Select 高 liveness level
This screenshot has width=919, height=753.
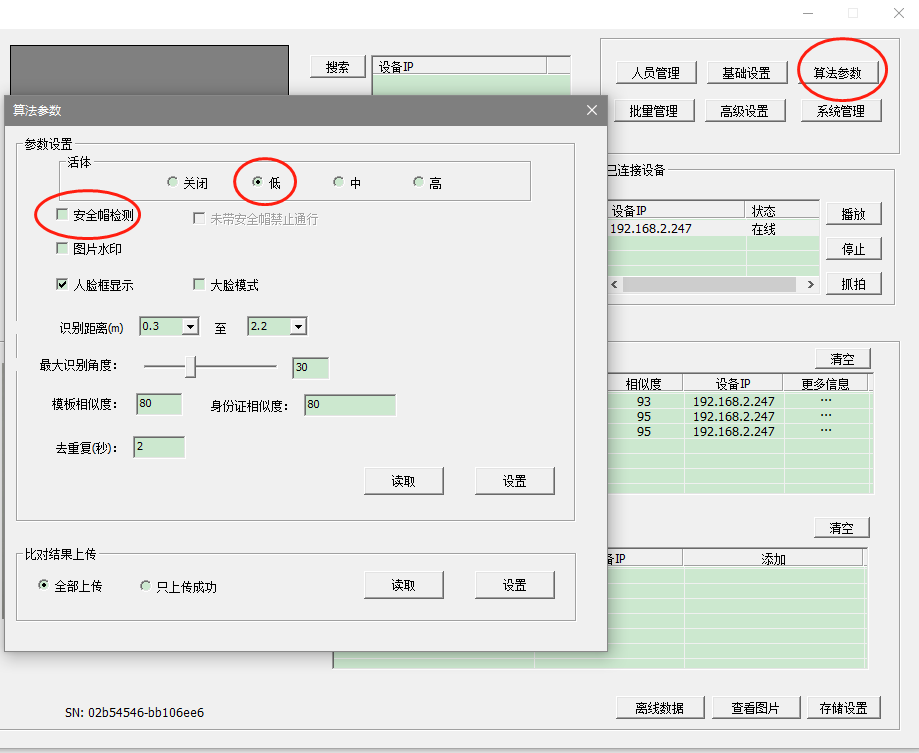[418, 183]
